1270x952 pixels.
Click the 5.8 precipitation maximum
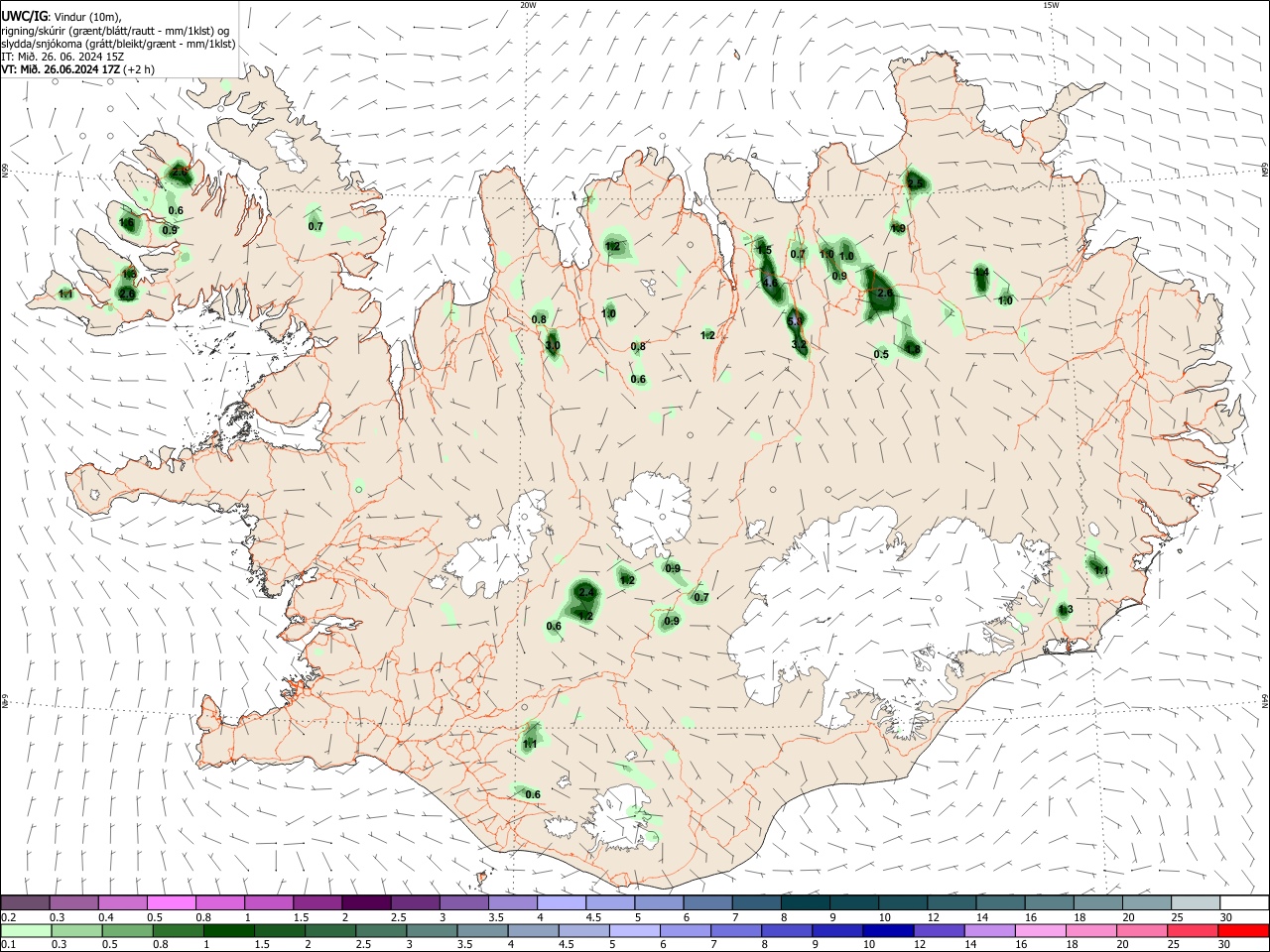pos(795,321)
